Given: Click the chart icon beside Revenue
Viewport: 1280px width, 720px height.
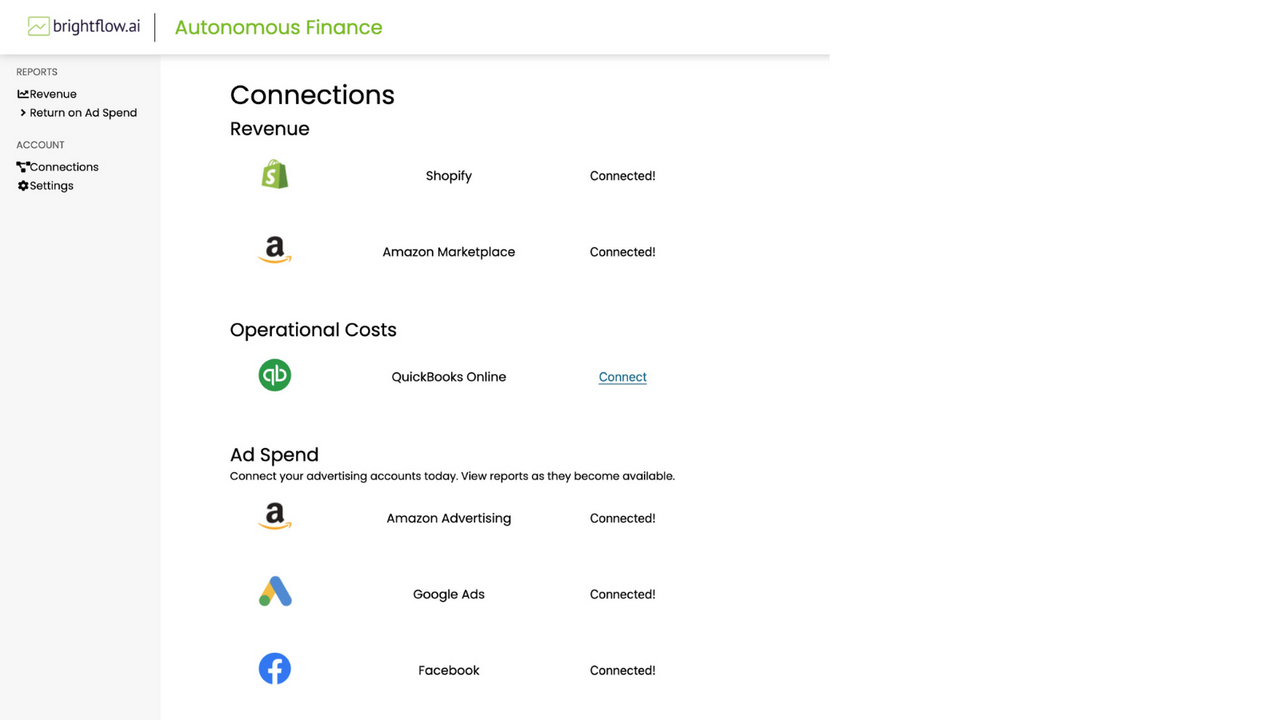Looking at the screenshot, I should coord(22,93).
